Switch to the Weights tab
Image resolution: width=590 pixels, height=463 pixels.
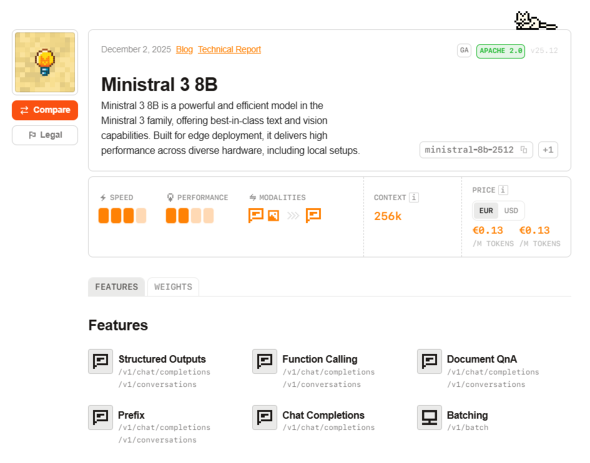[x=173, y=287]
